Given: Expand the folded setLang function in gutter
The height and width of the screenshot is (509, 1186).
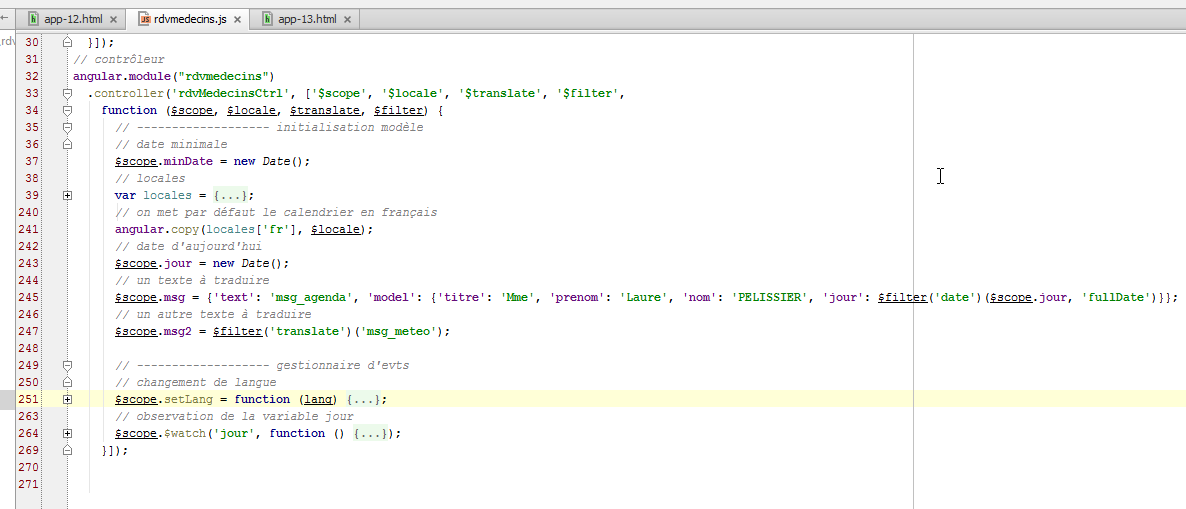Looking at the screenshot, I should click(67, 399).
